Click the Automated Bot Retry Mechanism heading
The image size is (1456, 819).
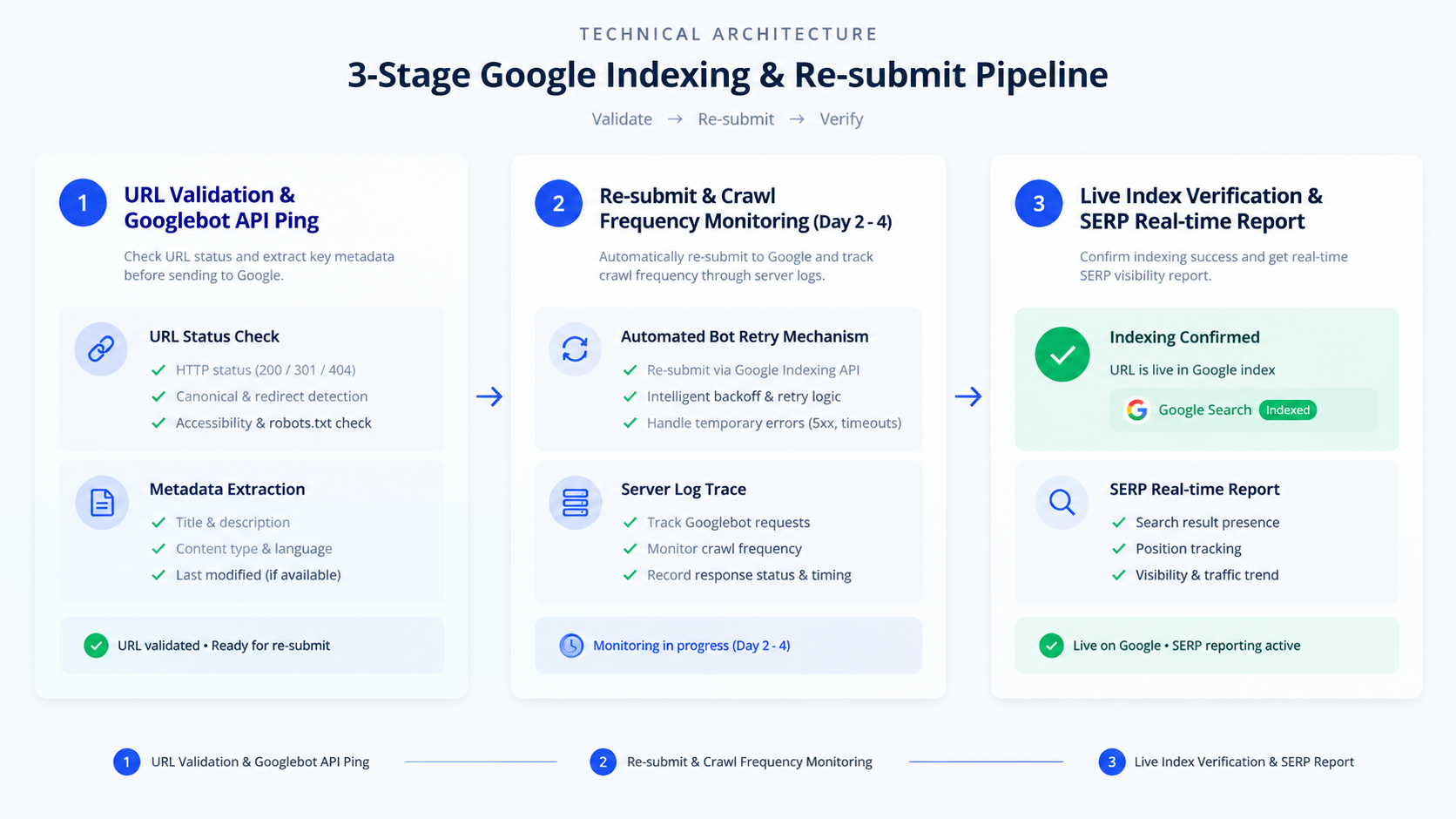[745, 336]
